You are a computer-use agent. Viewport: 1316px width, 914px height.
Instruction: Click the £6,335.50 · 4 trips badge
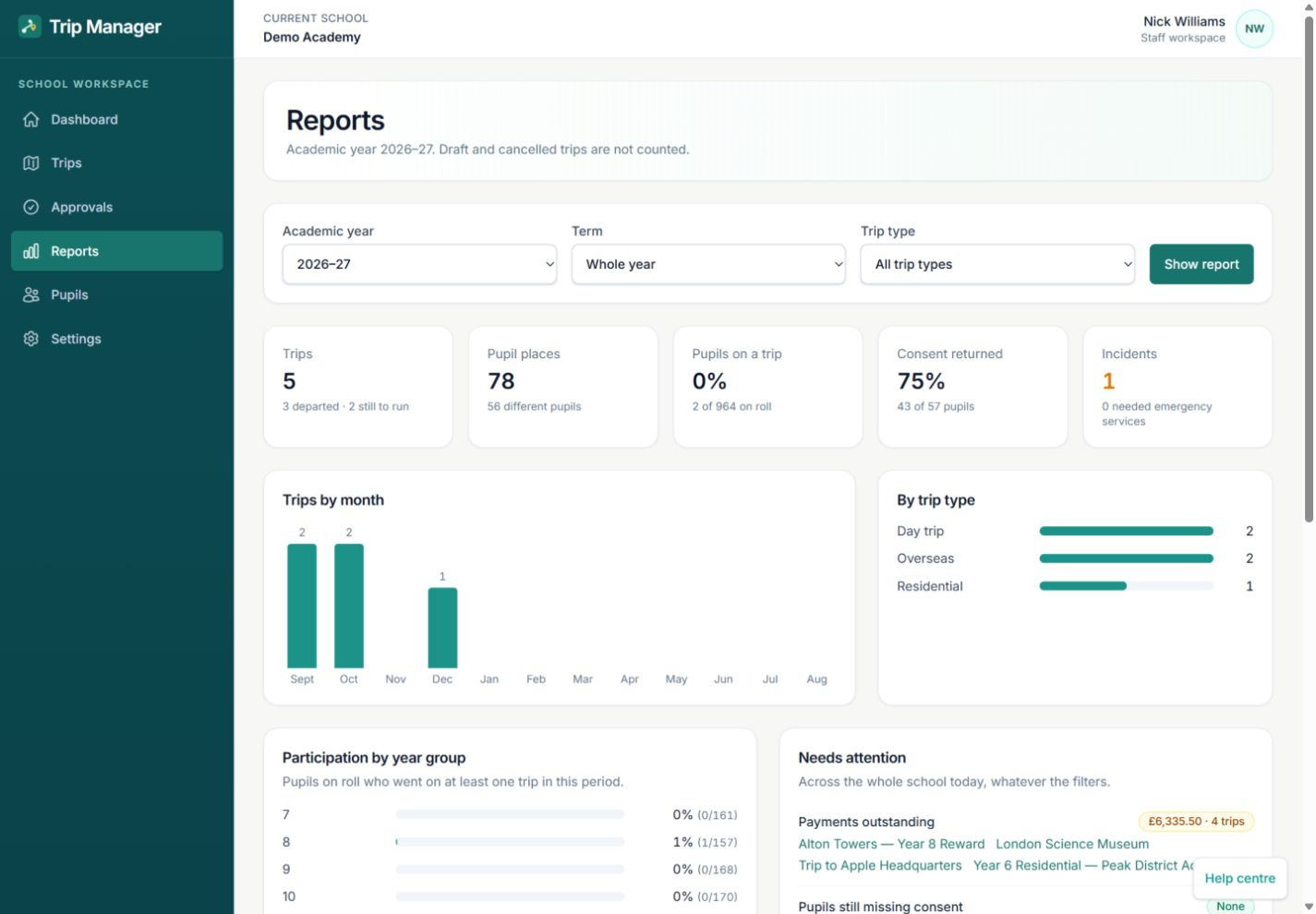point(1196,822)
